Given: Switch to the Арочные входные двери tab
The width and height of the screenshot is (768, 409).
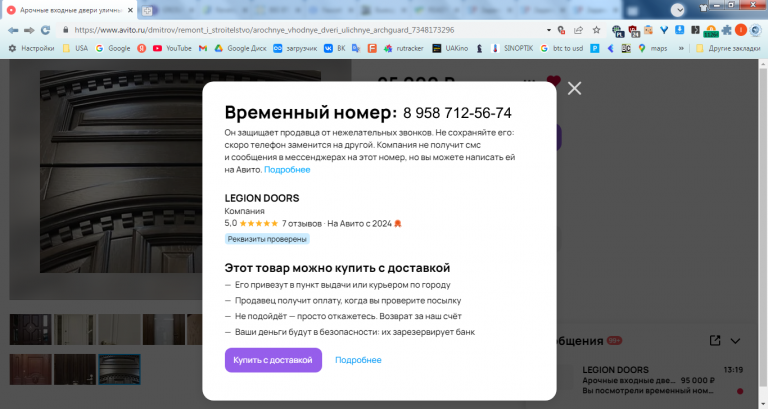Looking at the screenshot, I should [71, 10].
